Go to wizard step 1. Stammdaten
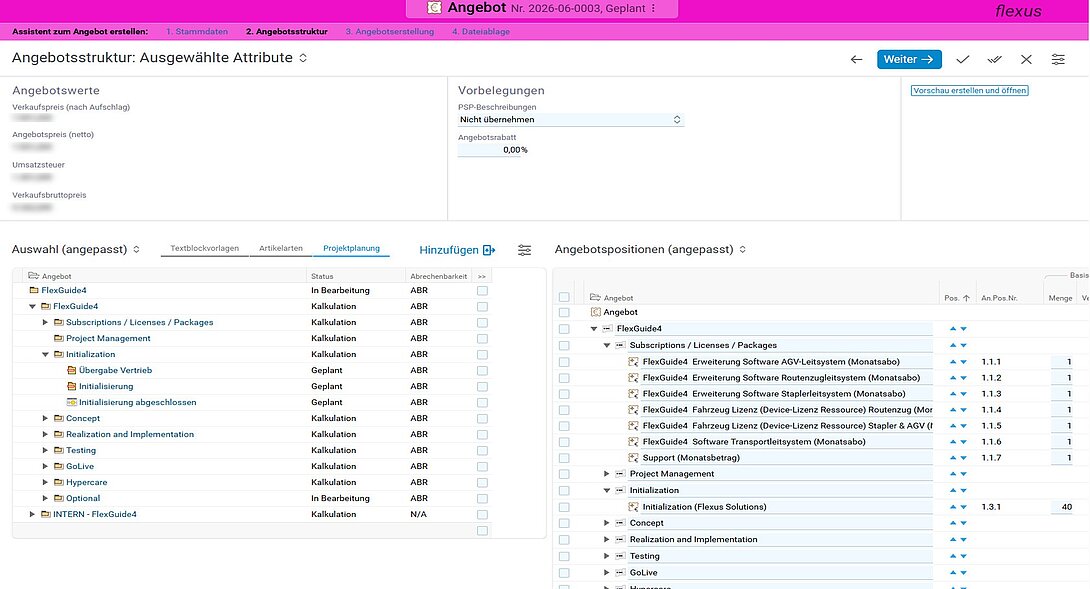Screen dimensions: 1090x589 click(x=197, y=32)
